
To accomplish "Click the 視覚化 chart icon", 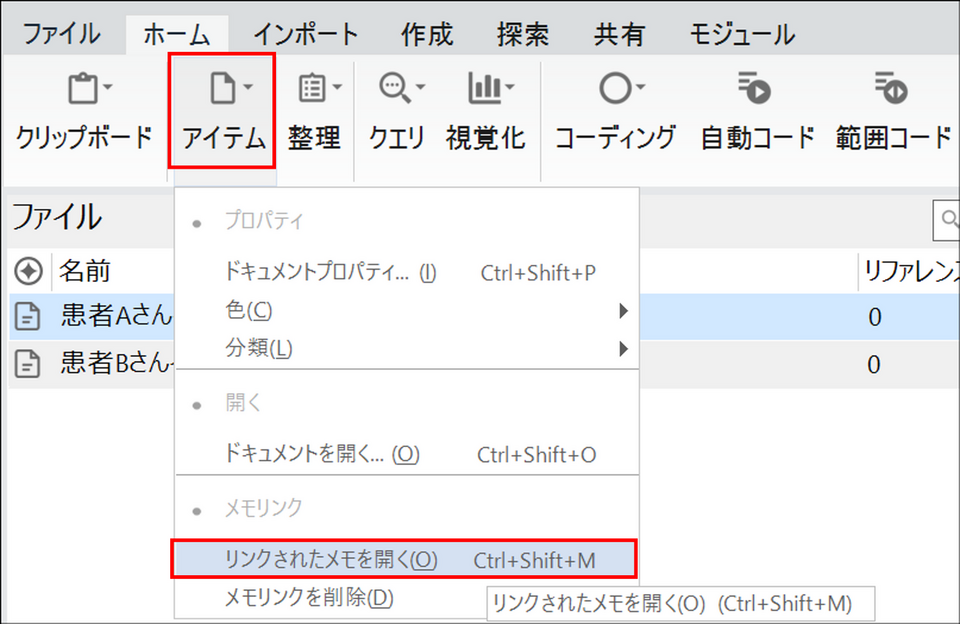I will 484,90.
